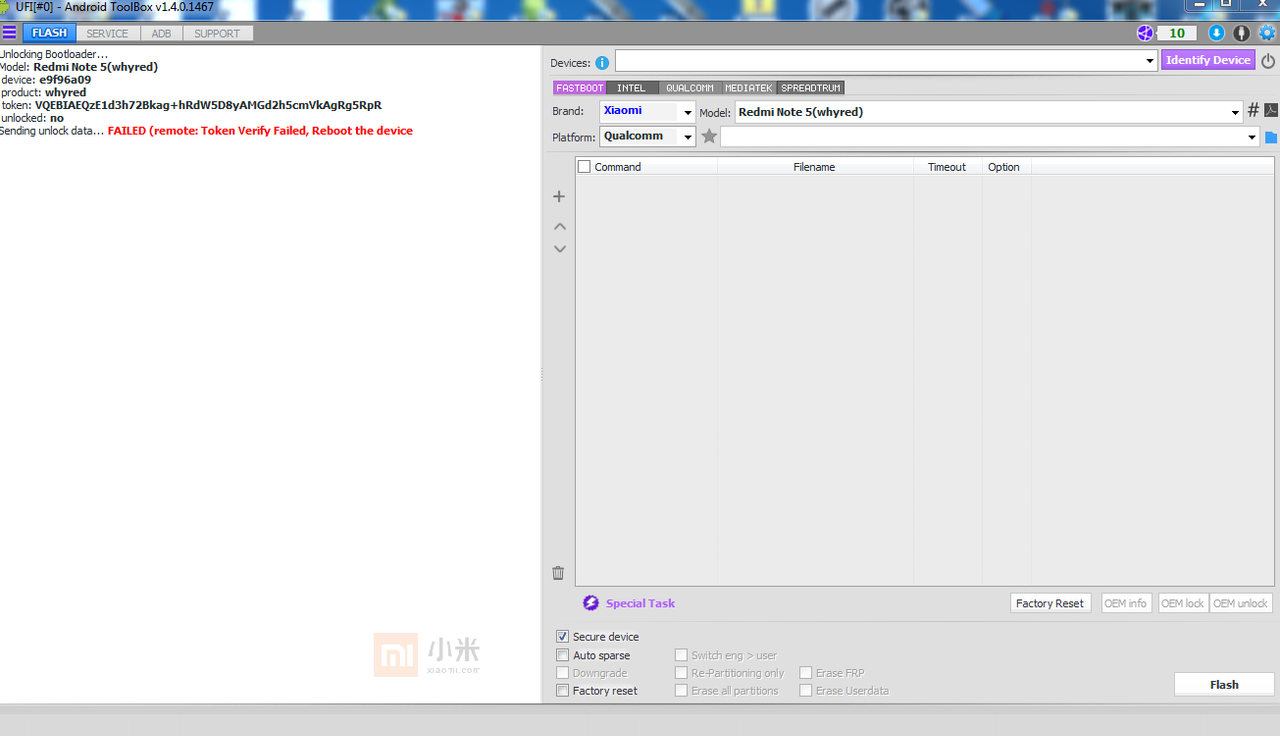
Task: Open the PDF manual icon
Action: [1271, 110]
